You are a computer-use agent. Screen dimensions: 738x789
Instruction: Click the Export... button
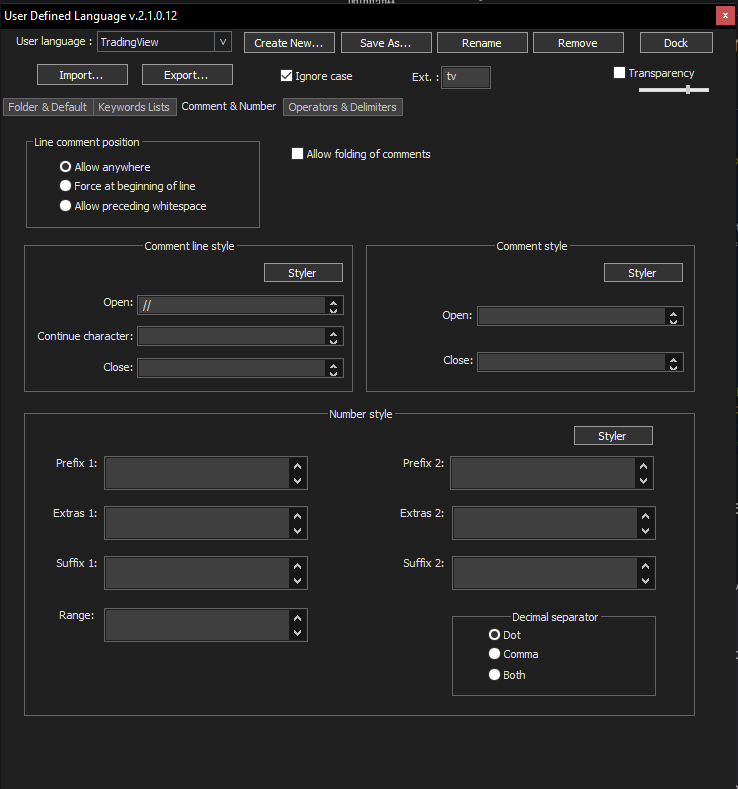click(187, 75)
